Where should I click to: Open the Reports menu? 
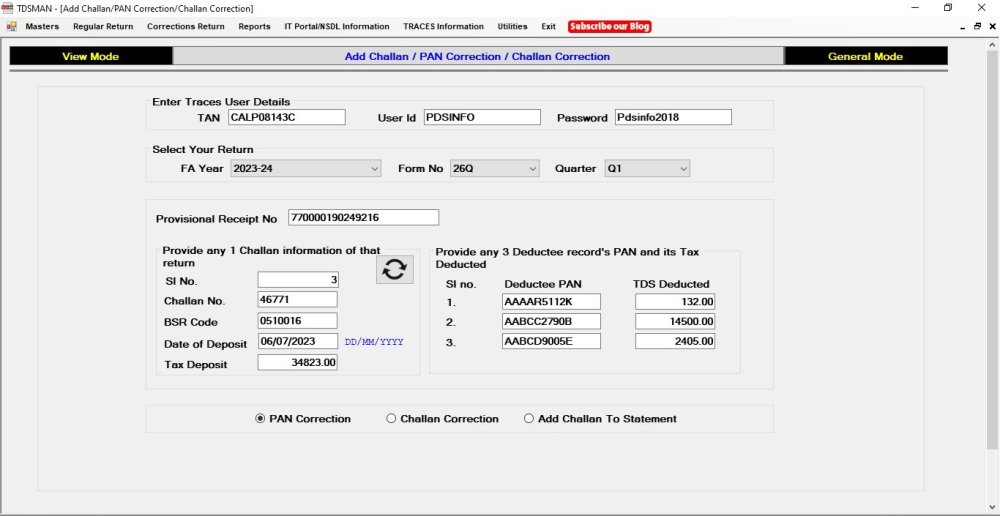tap(254, 26)
